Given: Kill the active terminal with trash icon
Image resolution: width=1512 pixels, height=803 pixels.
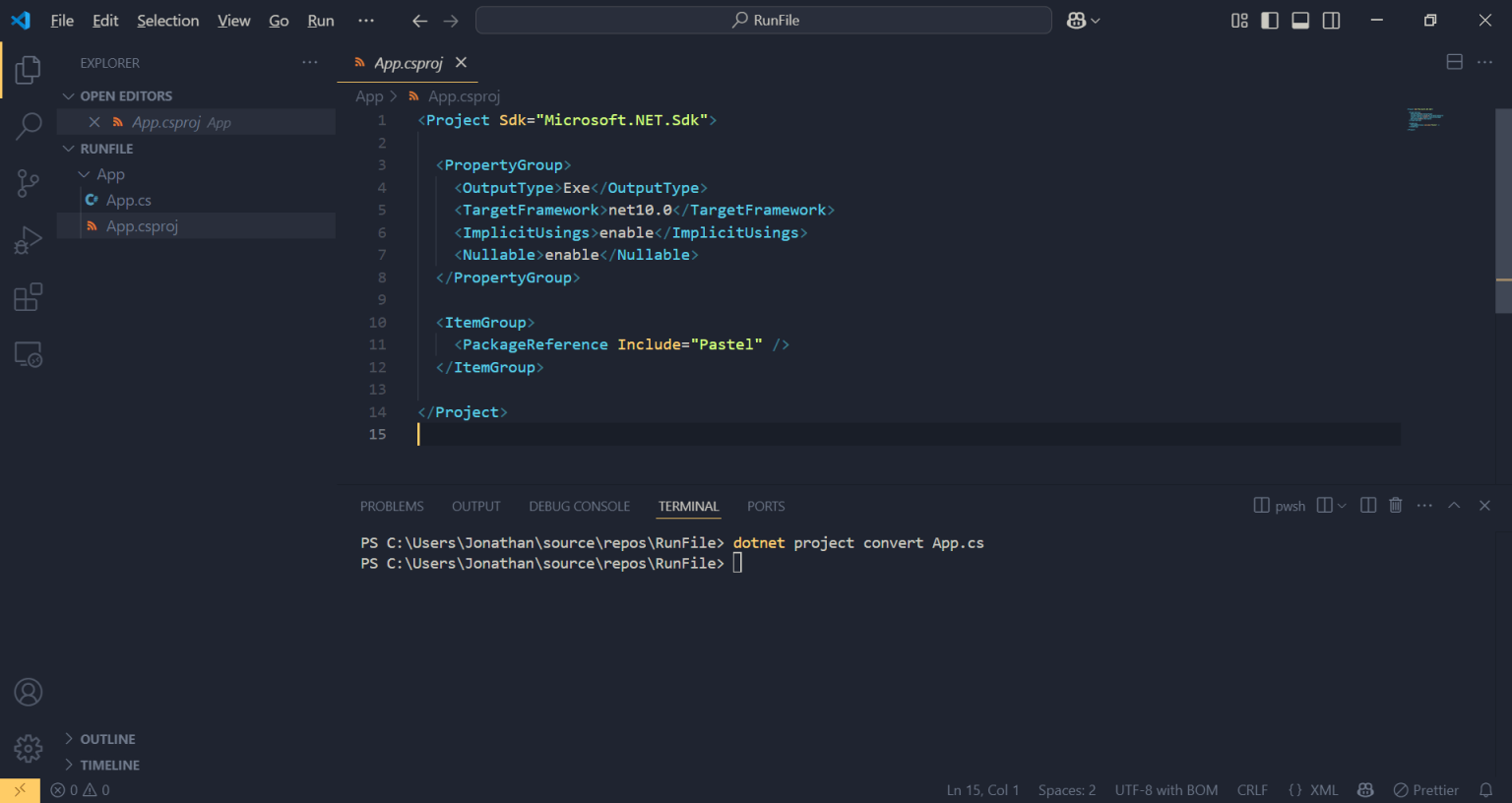Looking at the screenshot, I should tap(1395, 505).
